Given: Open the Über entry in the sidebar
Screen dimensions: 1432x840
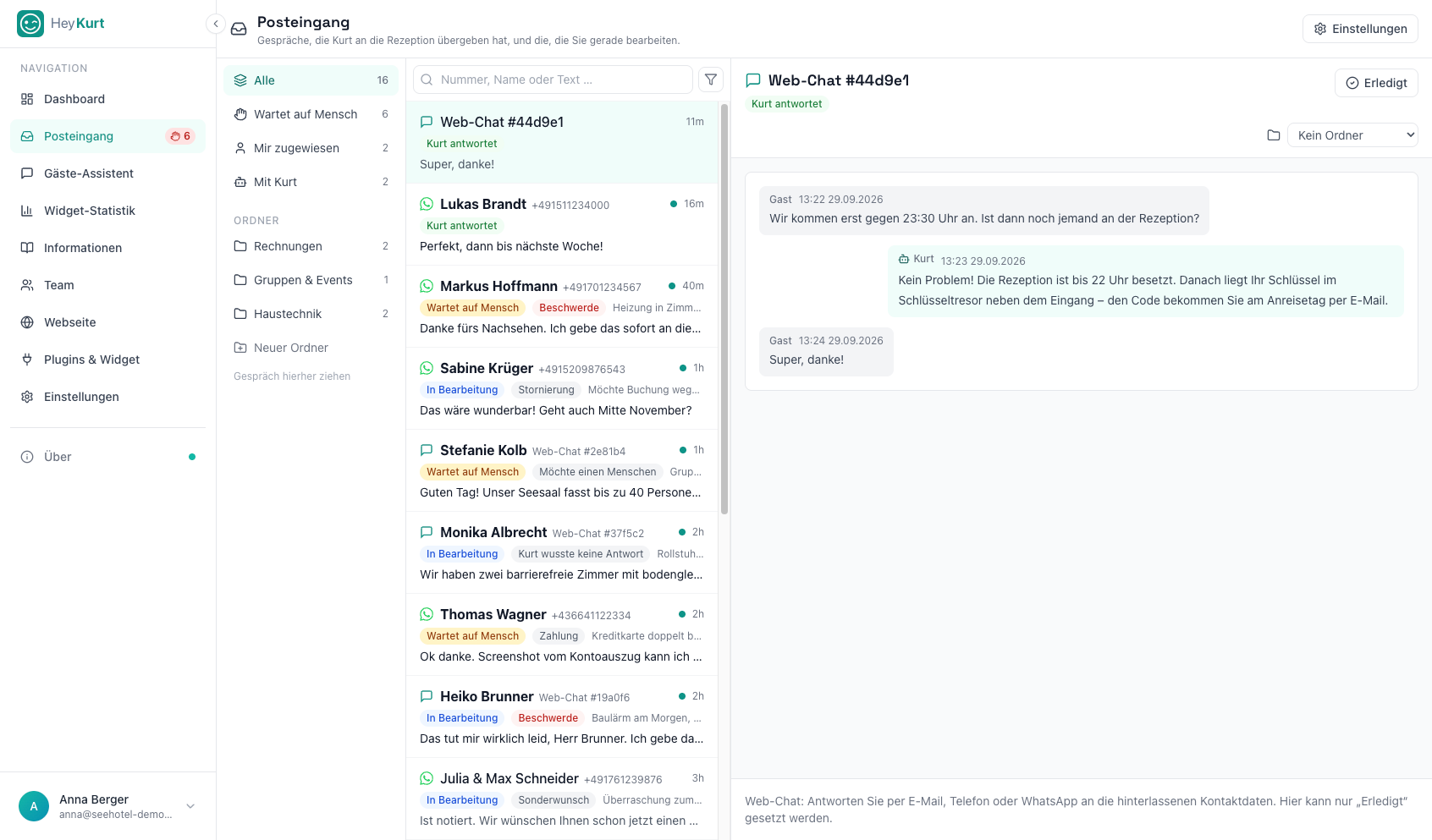Looking at the screenshot, I should point(107,457).
